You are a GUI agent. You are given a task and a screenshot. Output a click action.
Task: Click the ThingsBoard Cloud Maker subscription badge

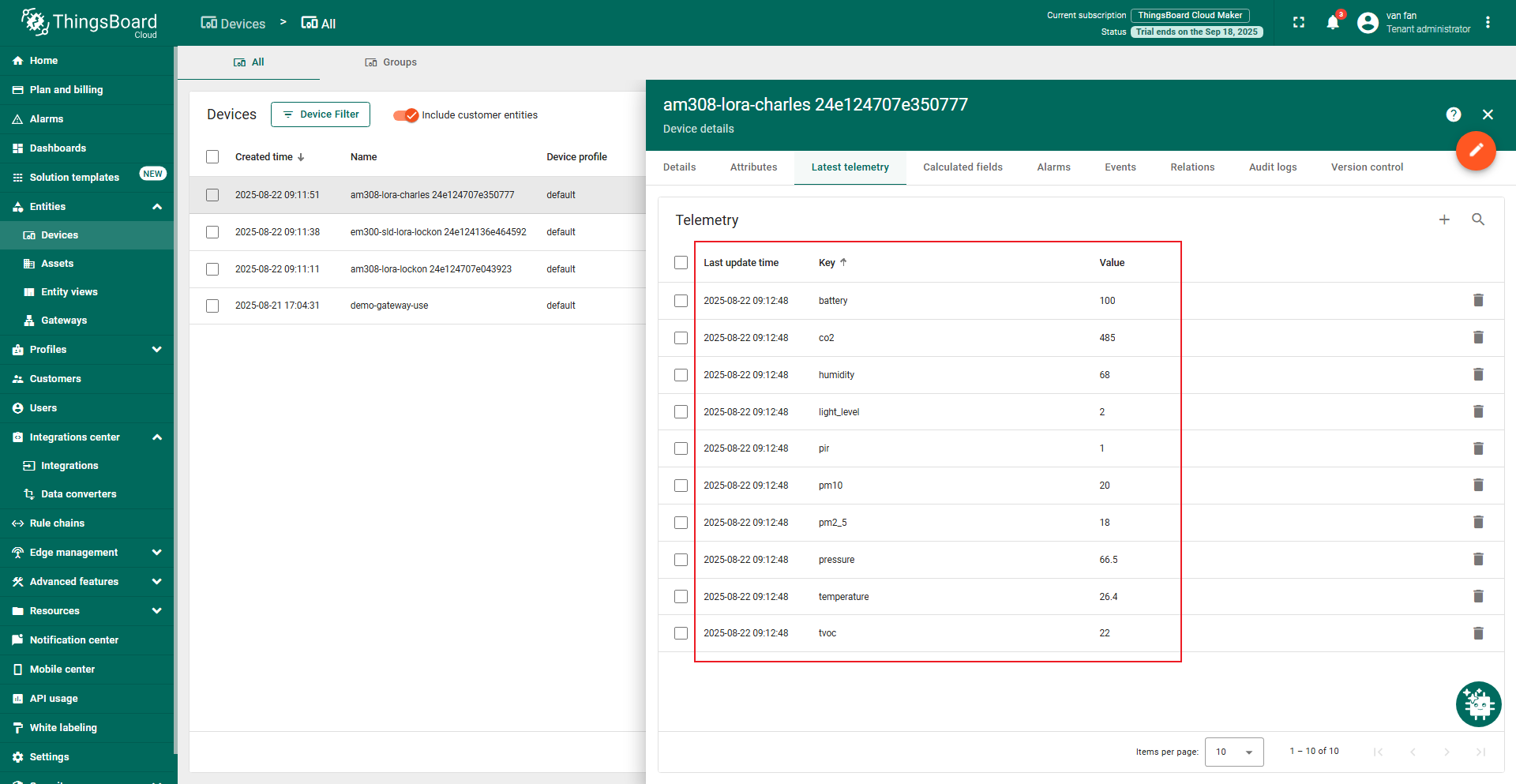(x=1190, y=15)
